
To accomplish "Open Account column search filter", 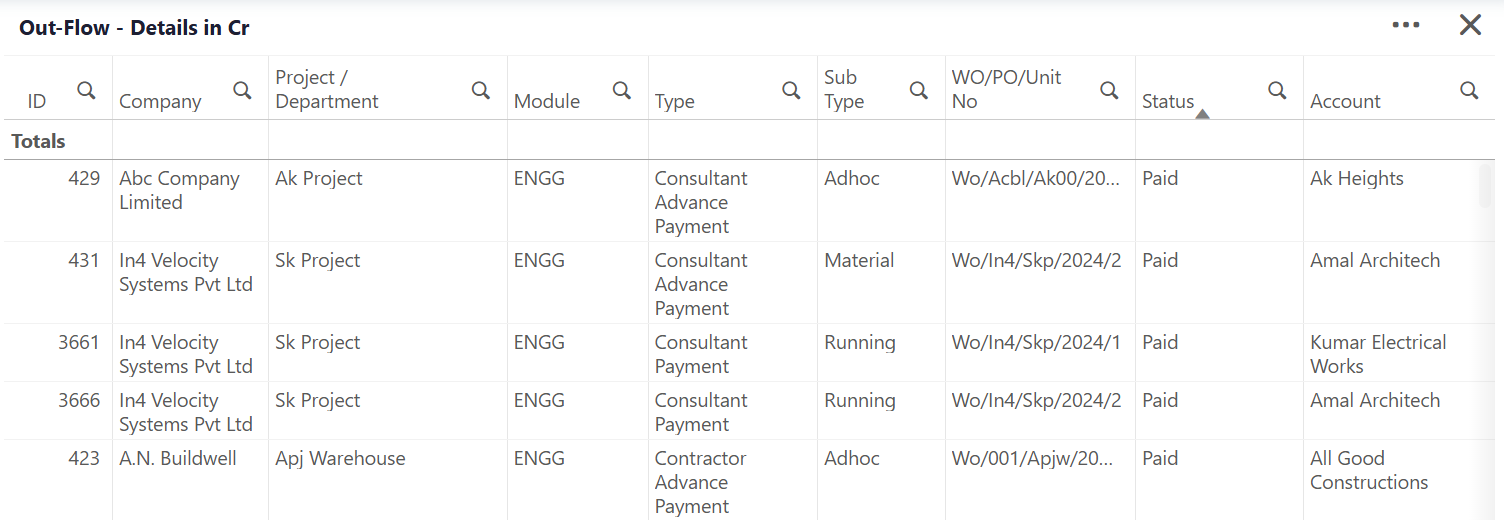I will tap(1469, 90).
